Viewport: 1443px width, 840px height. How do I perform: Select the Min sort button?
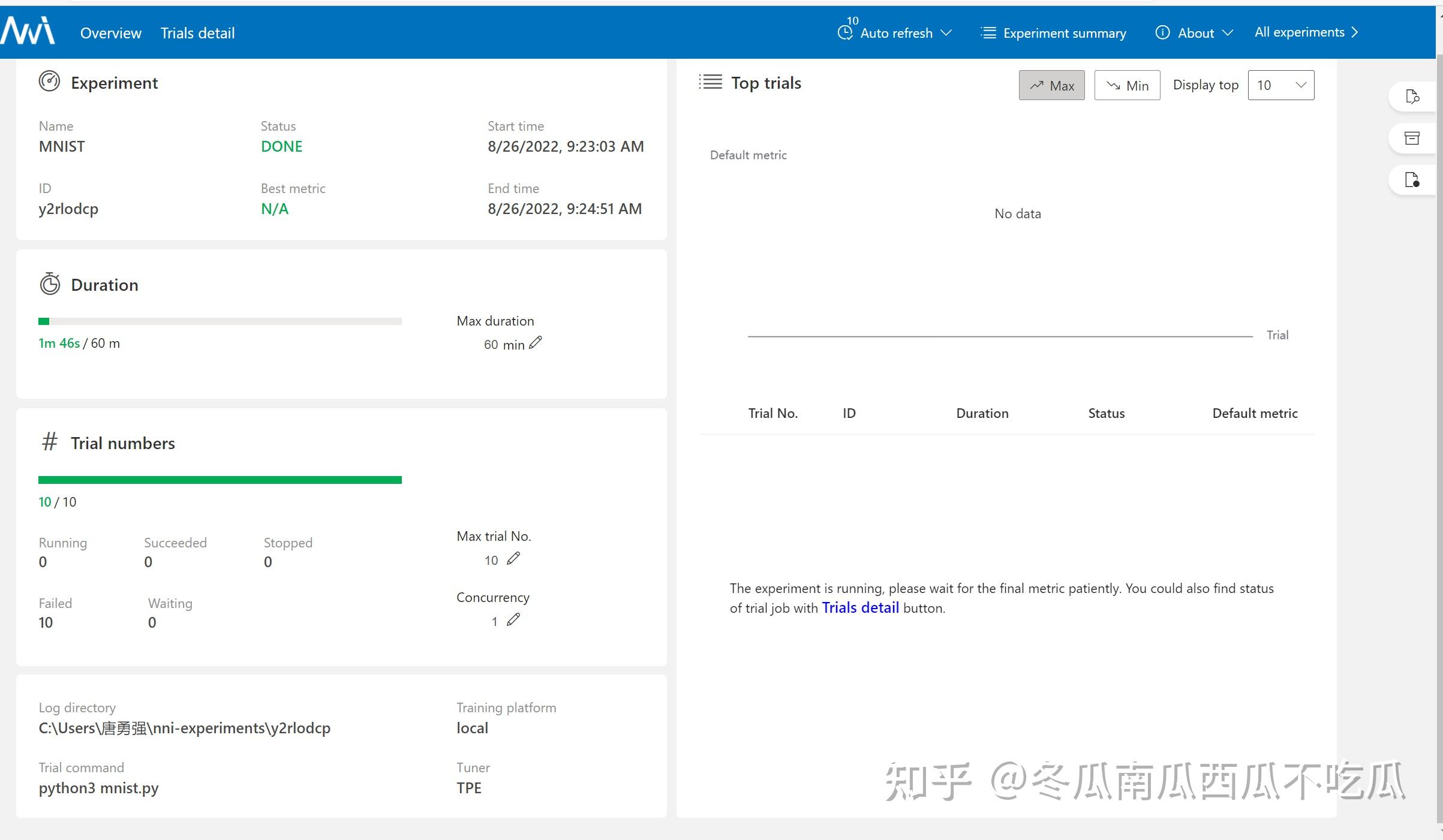pyautogui.click(x=1127, y=85)
